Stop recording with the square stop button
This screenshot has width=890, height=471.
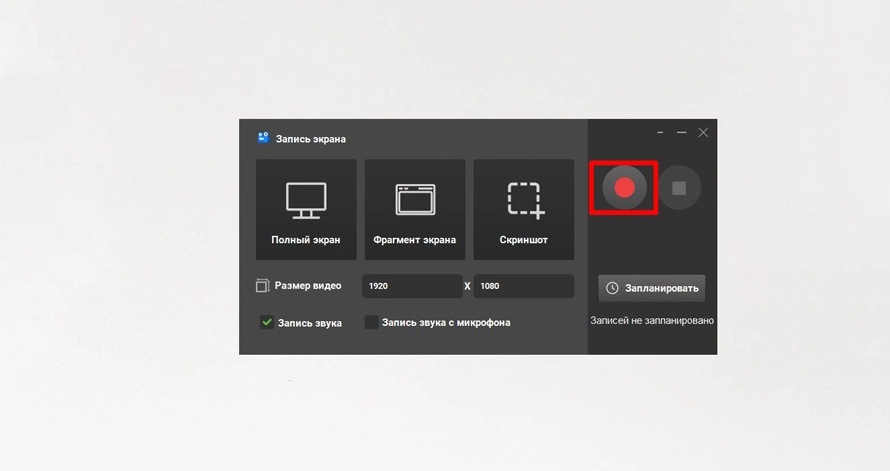(x=679, y=188)
